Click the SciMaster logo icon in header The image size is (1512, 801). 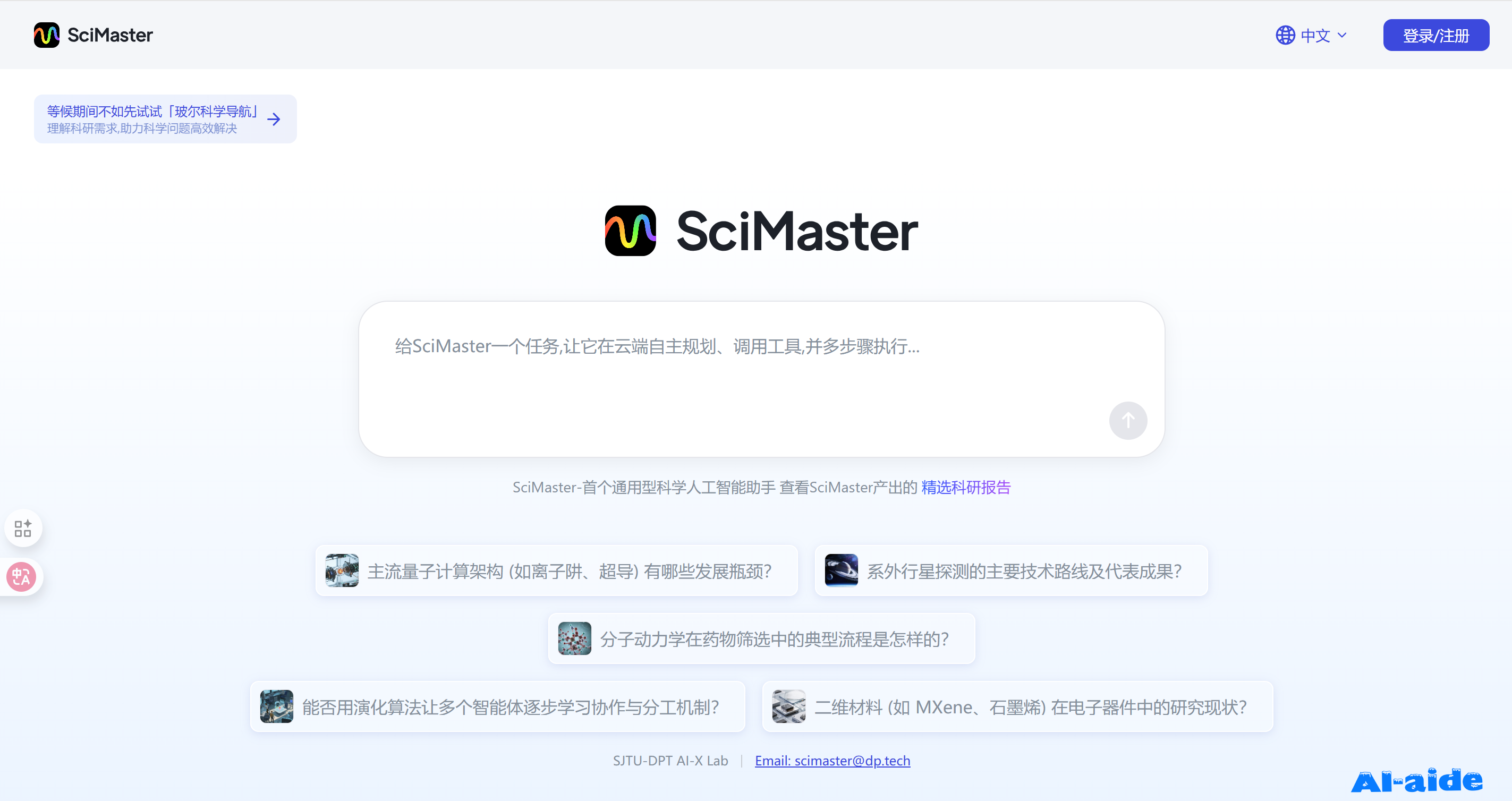pos(46,35)
